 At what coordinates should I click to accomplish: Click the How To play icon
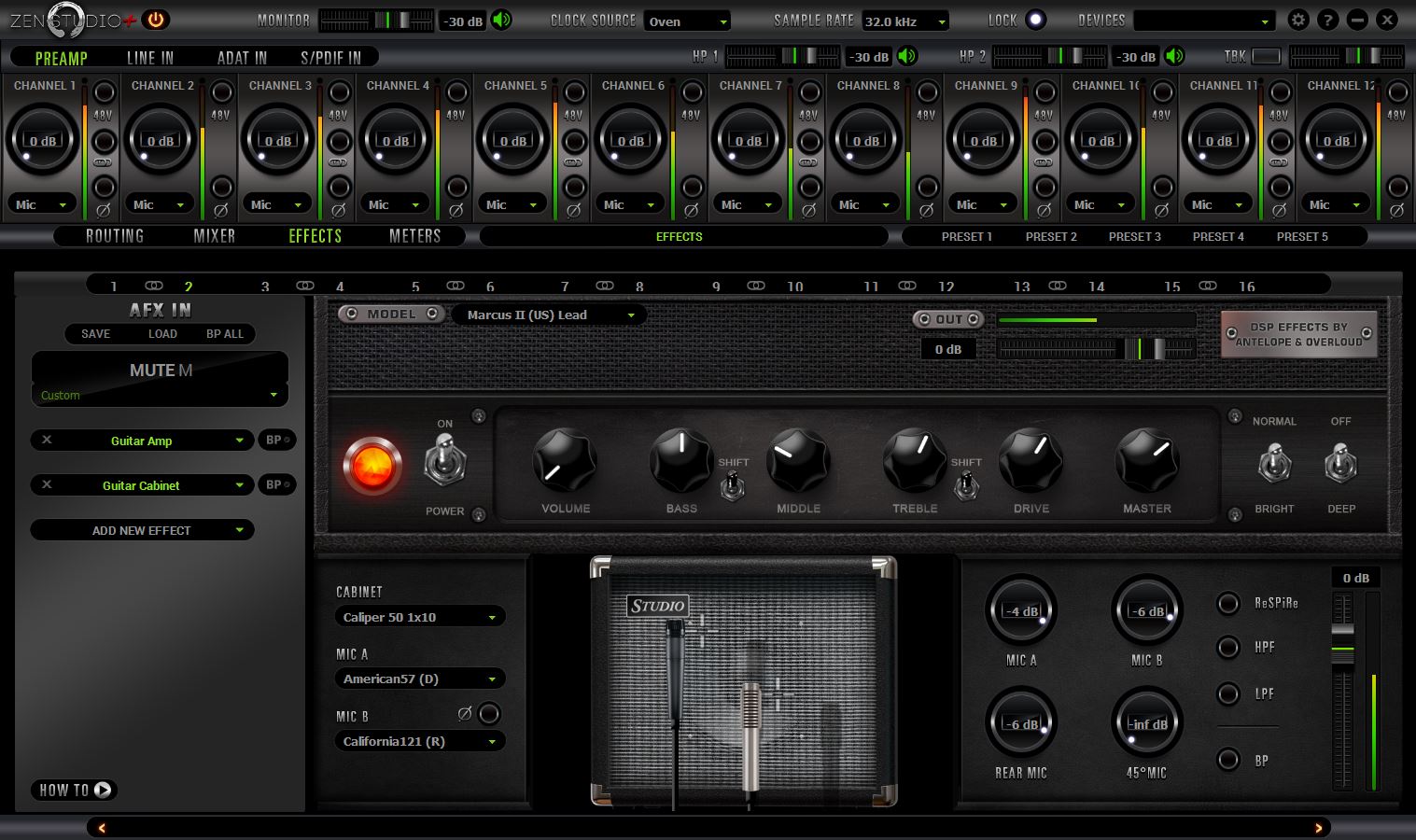tap(103, 790)
